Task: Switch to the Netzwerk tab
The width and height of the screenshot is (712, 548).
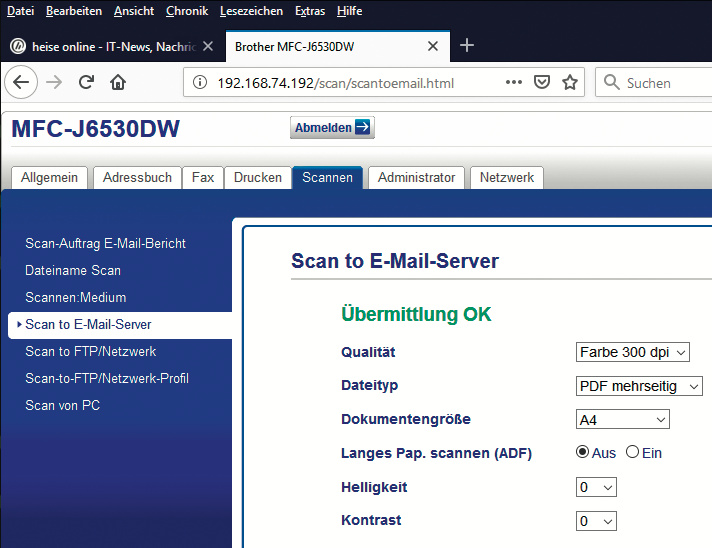Action: pos(507,178)
